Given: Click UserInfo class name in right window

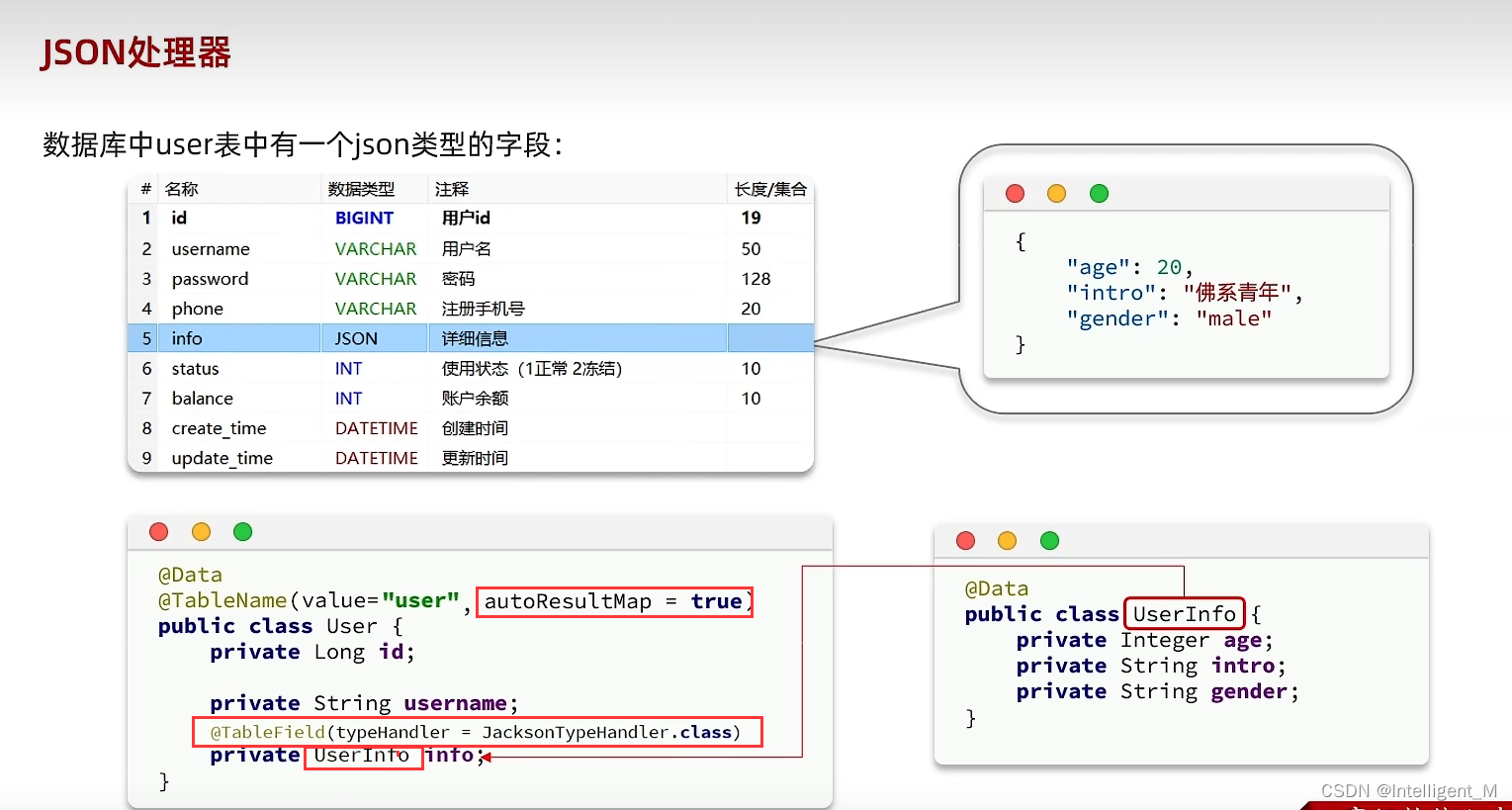Looking at the screenshot, I should click(x=1185, y=614).
